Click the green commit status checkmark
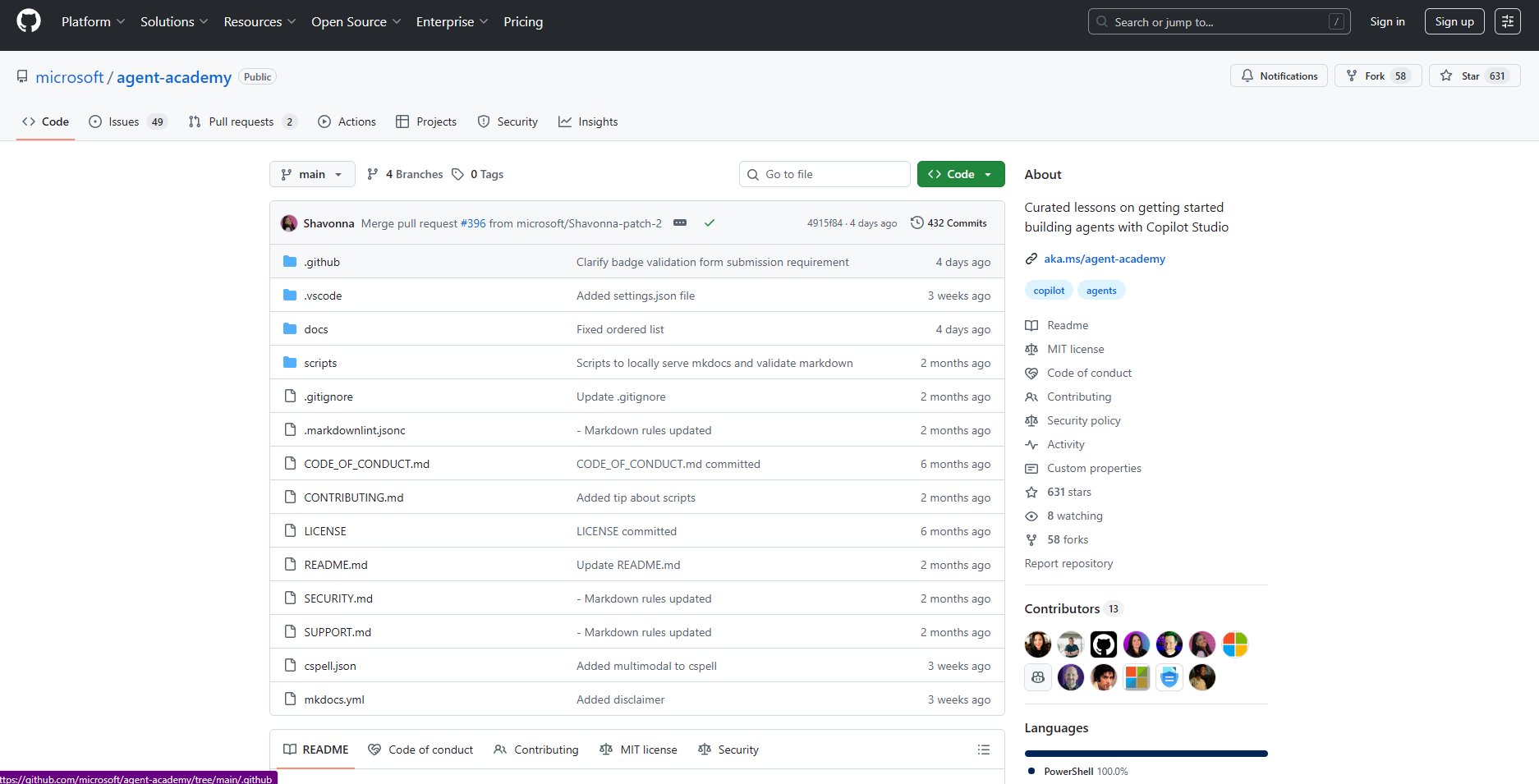 pyautogui.click(x=710, y=223)
